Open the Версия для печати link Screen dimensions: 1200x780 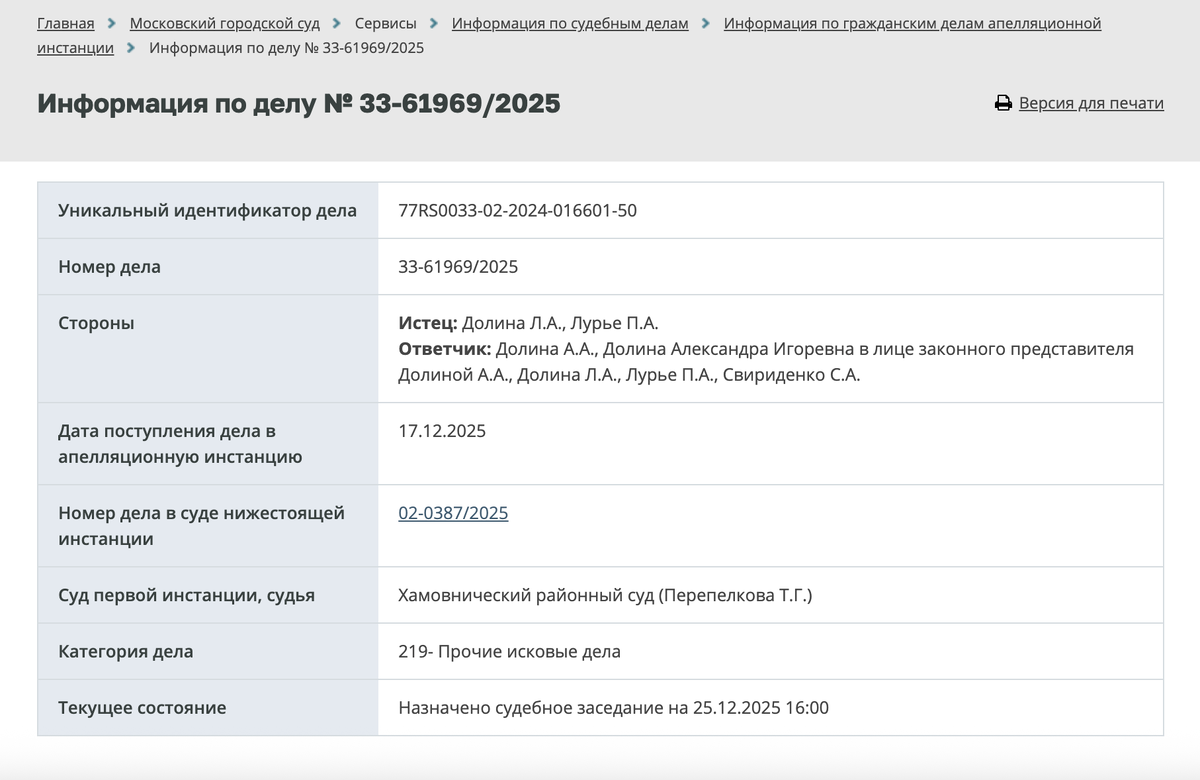pos(1091,103)
